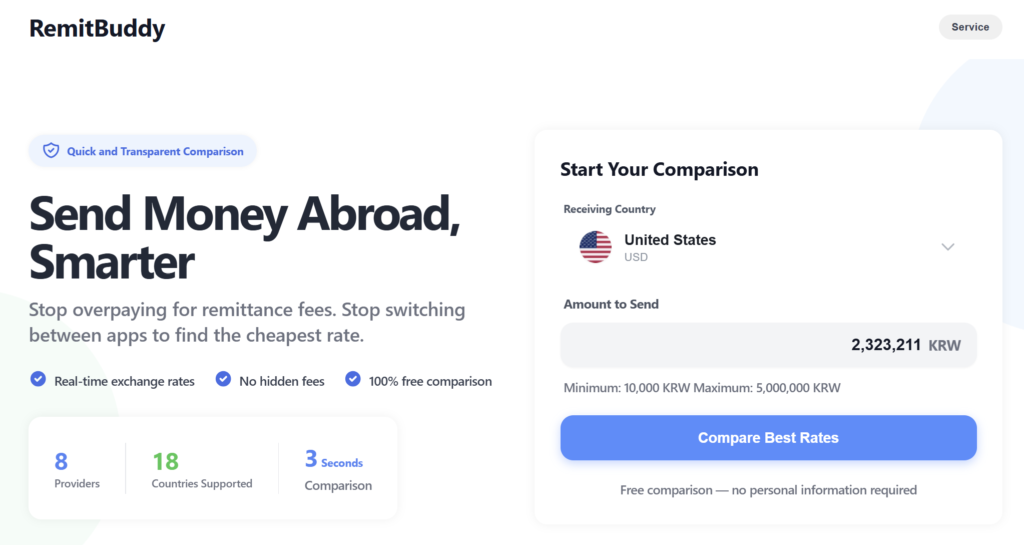
Task: Click the Quick and Transparent Comparison badge
Action: (143, 151)
